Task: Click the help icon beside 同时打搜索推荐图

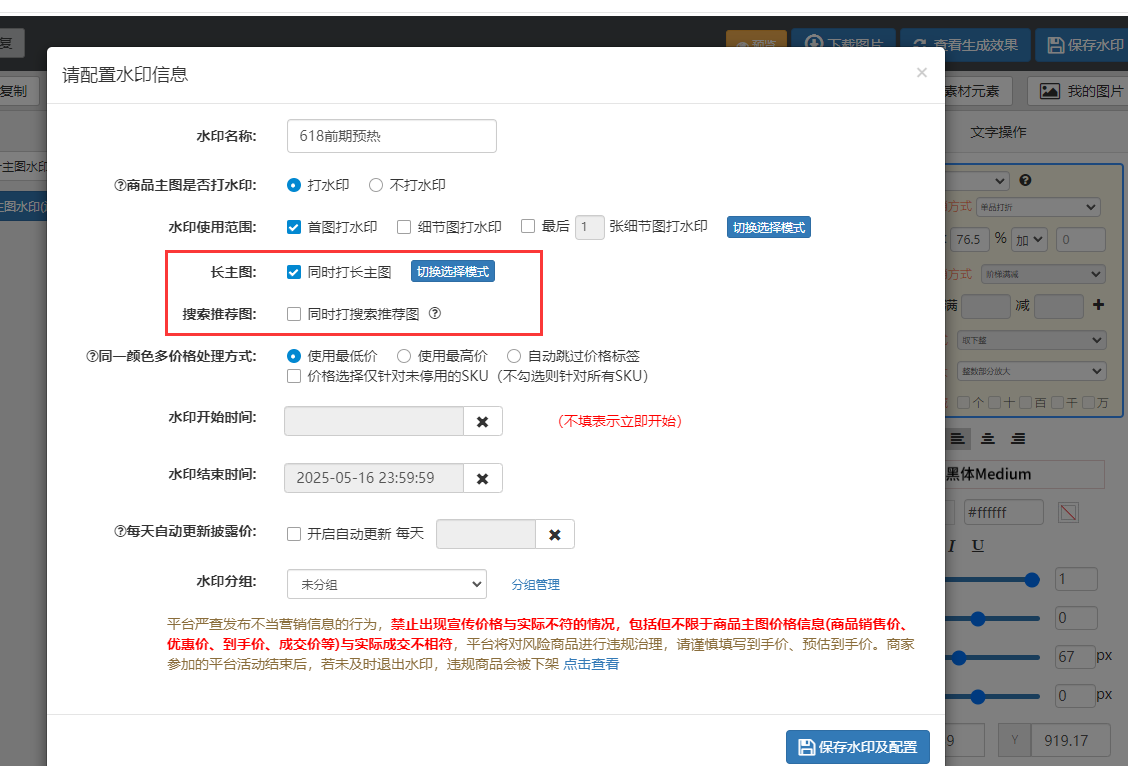Action: pos(435,313)
